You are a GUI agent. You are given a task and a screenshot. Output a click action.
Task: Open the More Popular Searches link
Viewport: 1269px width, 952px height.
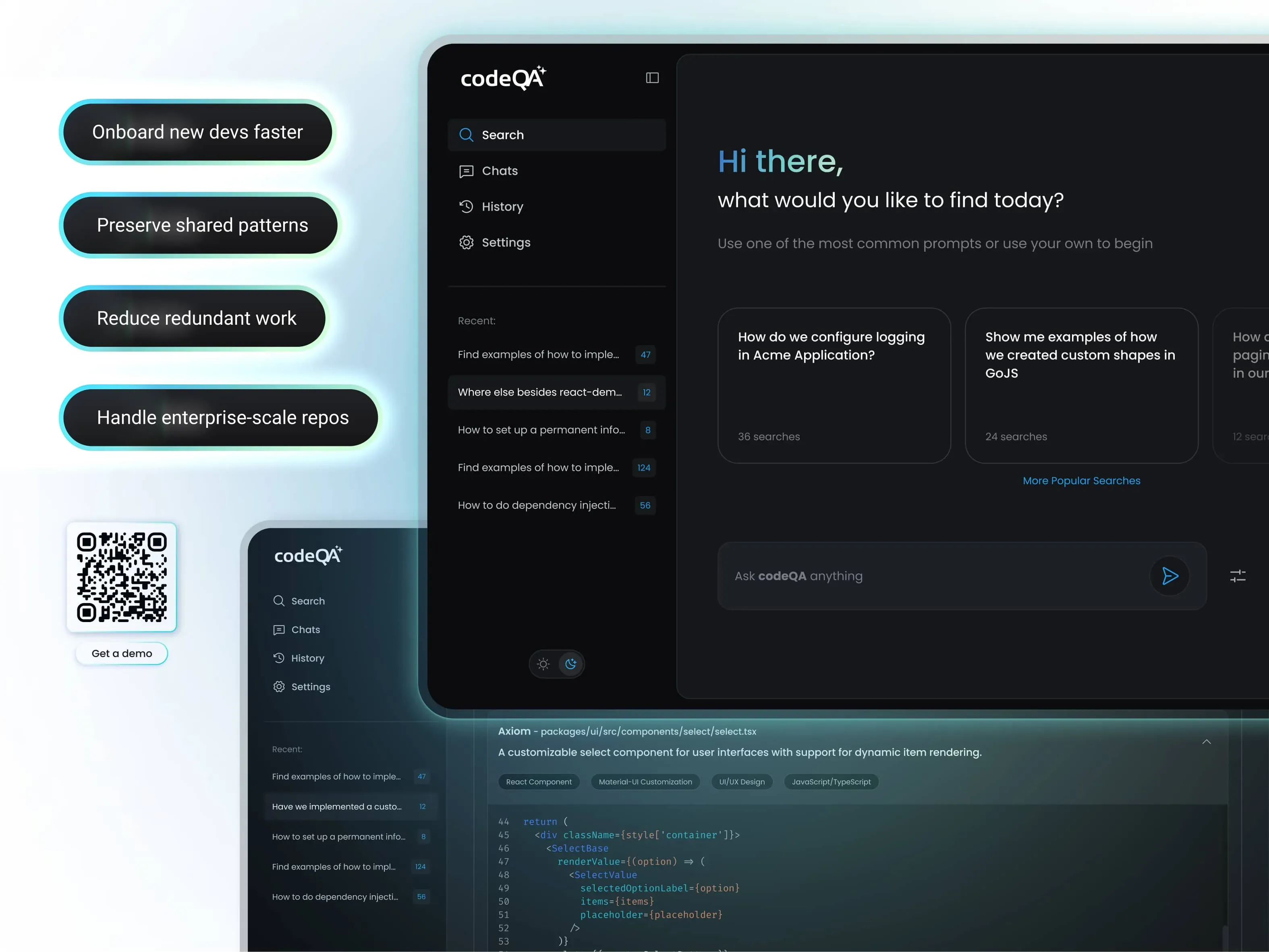pyautogui.click(x=1081, y=481)
